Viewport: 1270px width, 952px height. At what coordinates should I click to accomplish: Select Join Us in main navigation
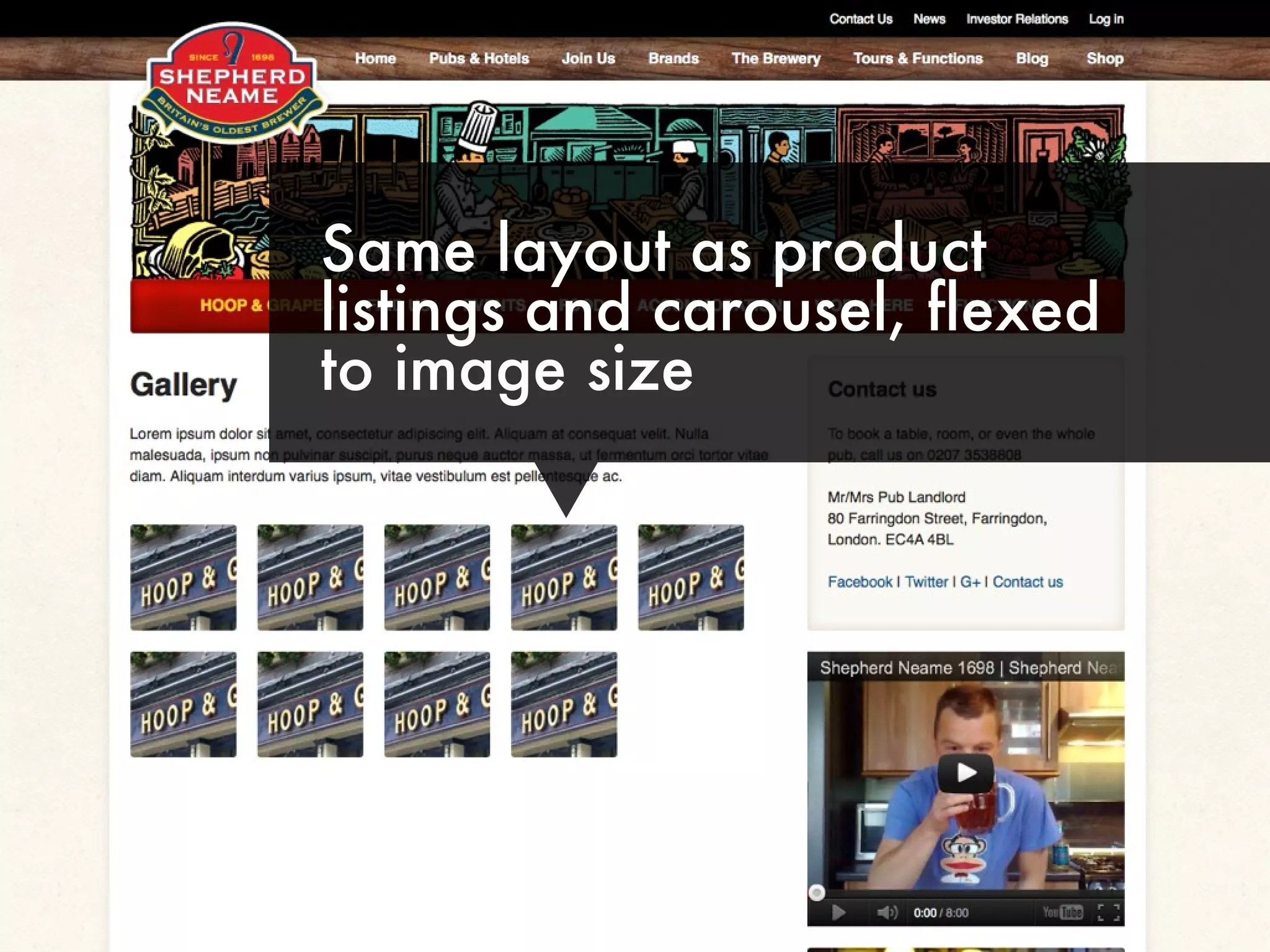click(588, 58)
